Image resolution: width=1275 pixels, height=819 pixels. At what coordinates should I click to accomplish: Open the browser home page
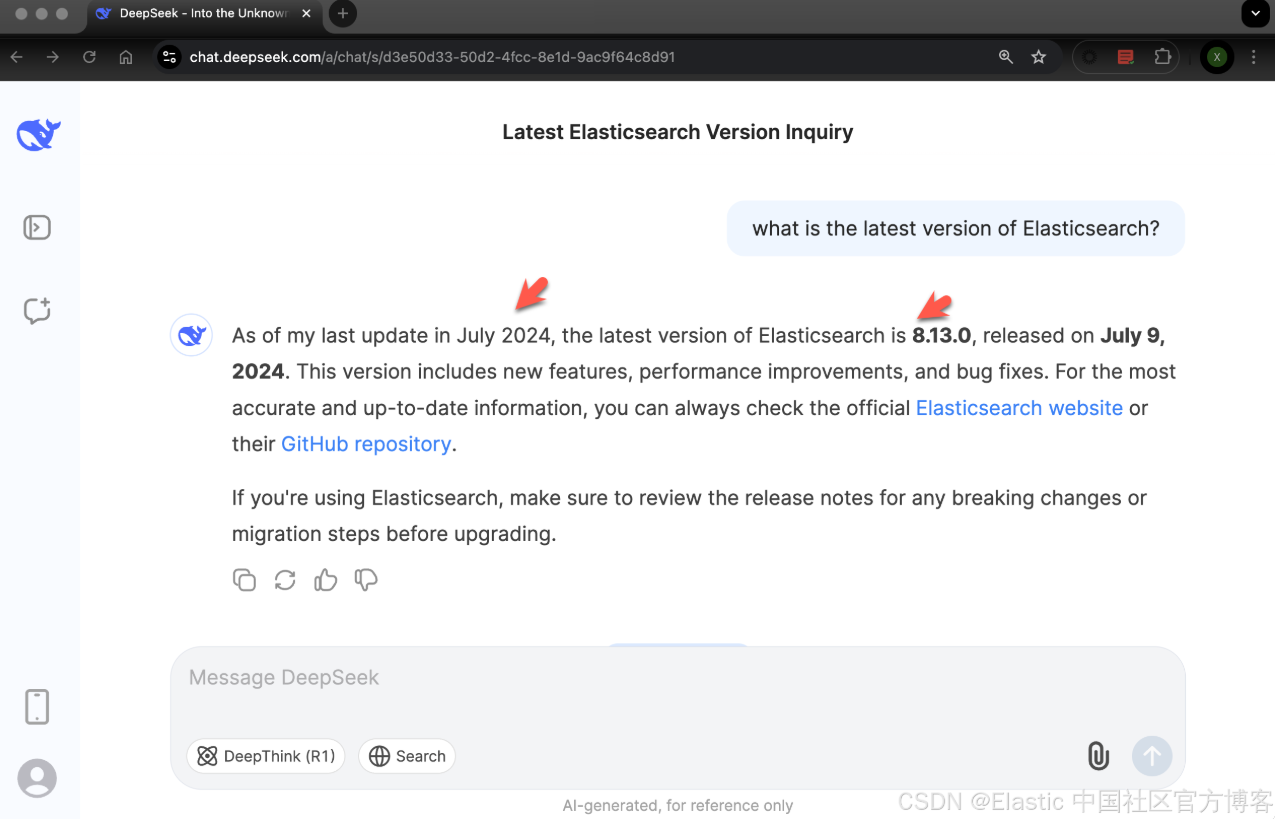tap(126, 57)
